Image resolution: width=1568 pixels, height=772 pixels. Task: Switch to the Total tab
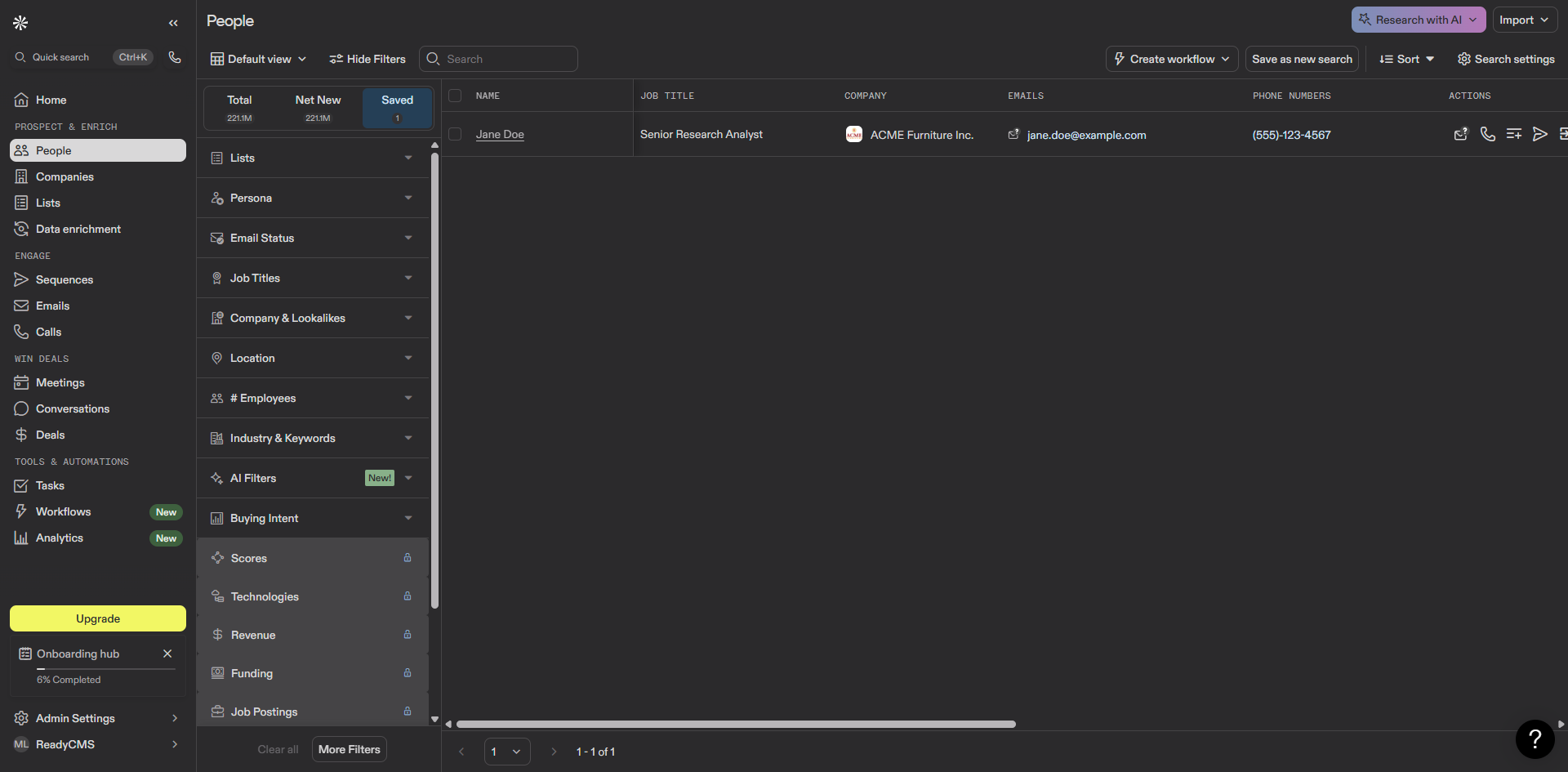coord(239,108)
